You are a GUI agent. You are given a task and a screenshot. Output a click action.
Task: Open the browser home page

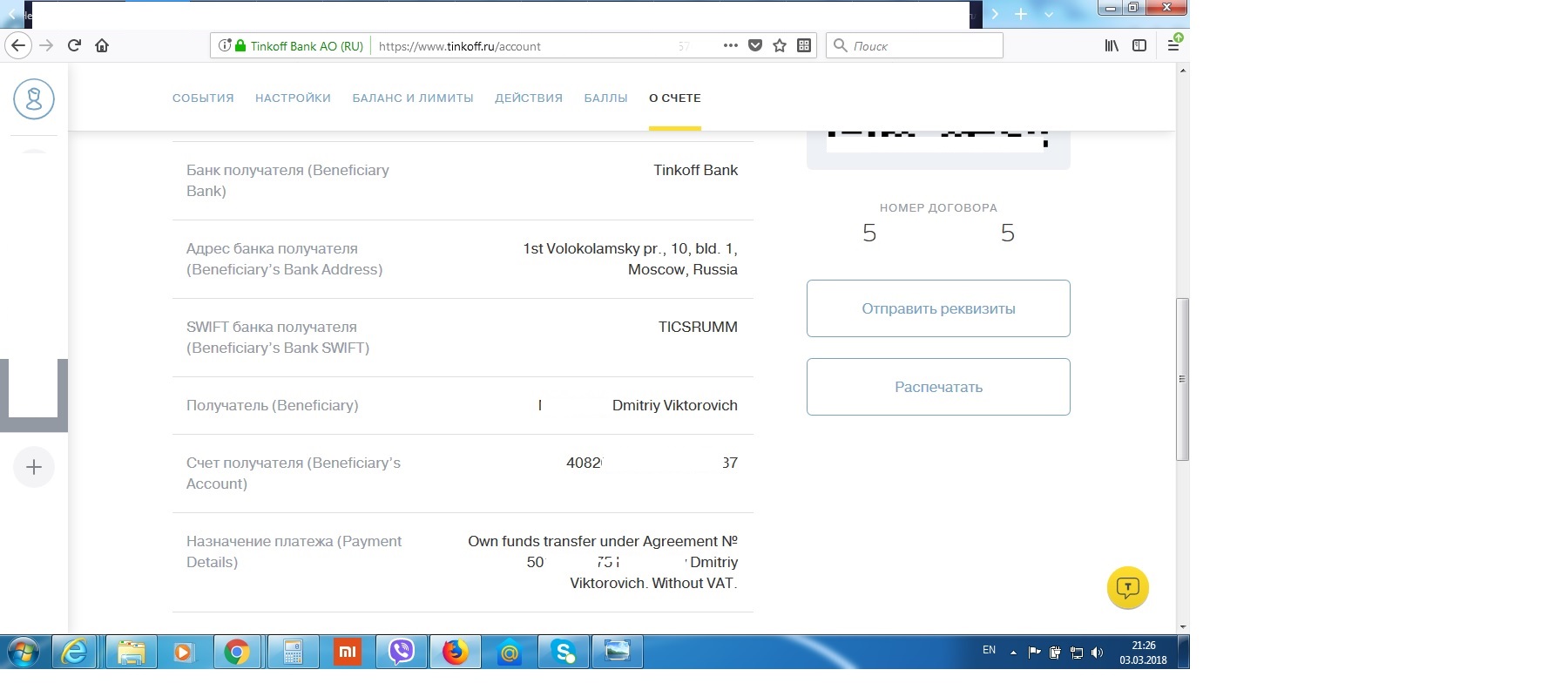pos(102,45)
